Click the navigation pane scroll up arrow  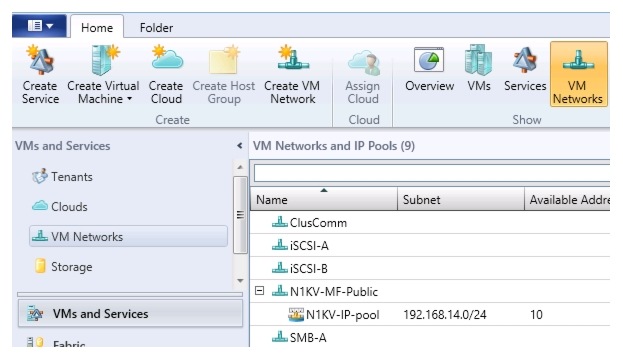point(240,167)
